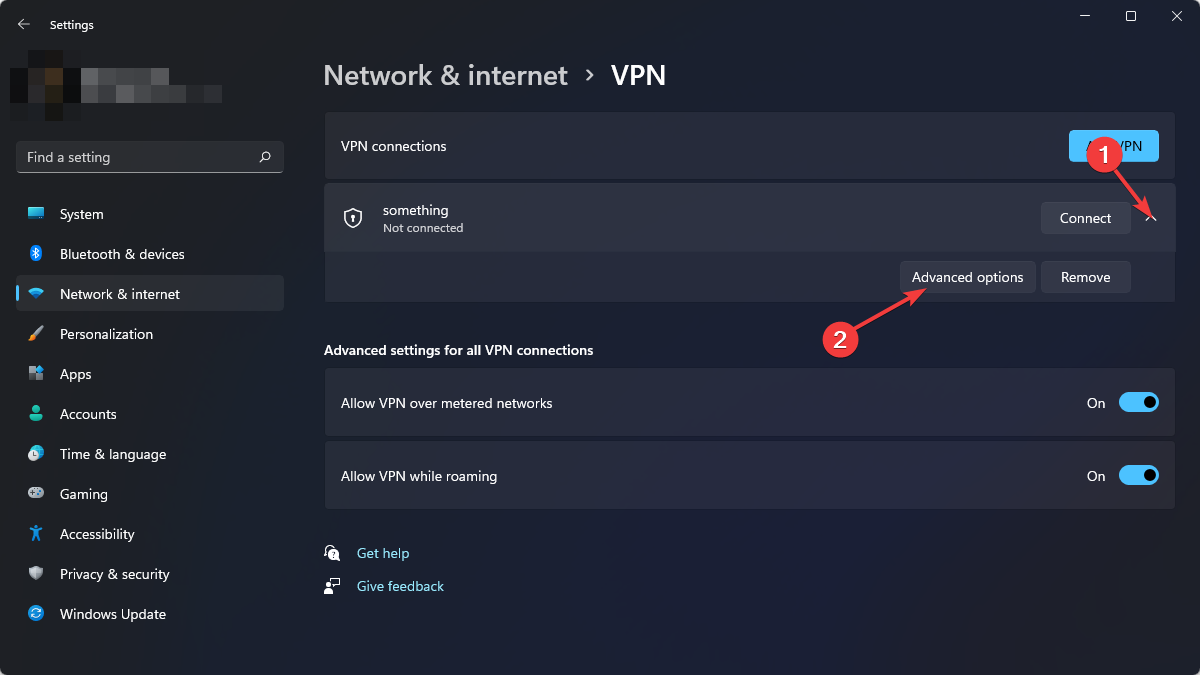Select Network & internet in the sidebar
The width and height of the screenshot is (1200, 675).
pyautogui.click(x=120, y=293)
